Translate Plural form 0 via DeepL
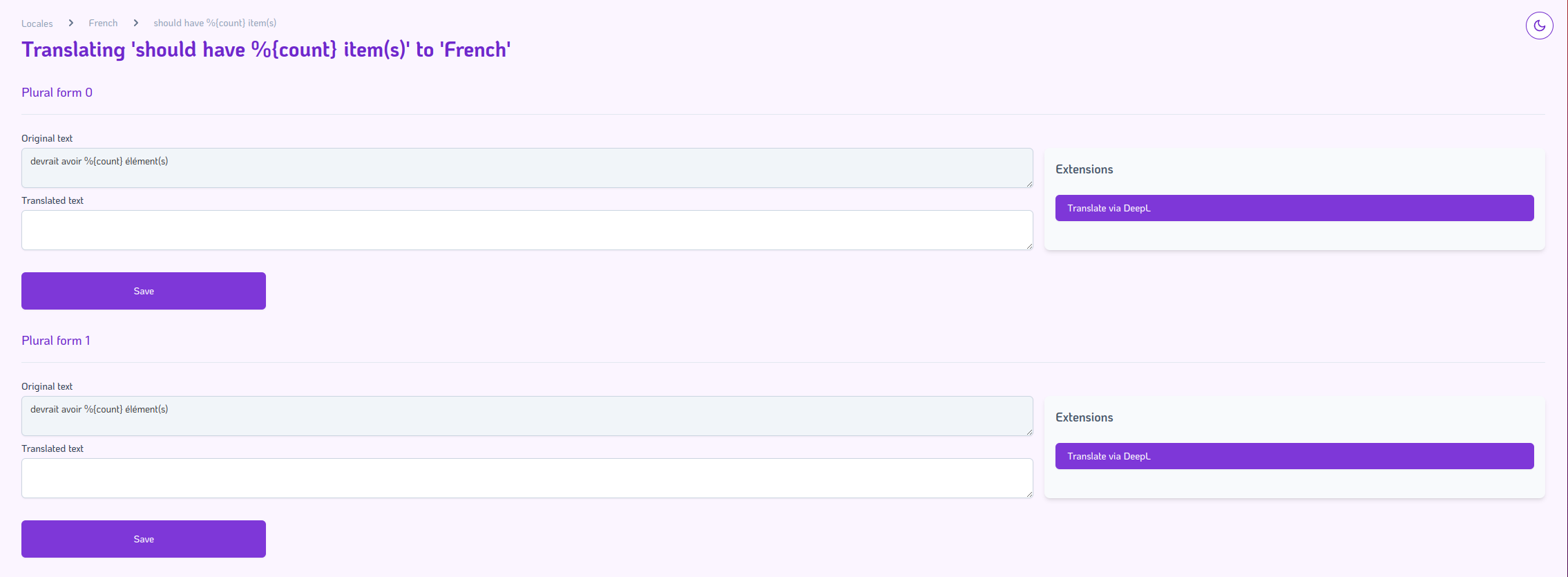 (x=1294, y=208)
